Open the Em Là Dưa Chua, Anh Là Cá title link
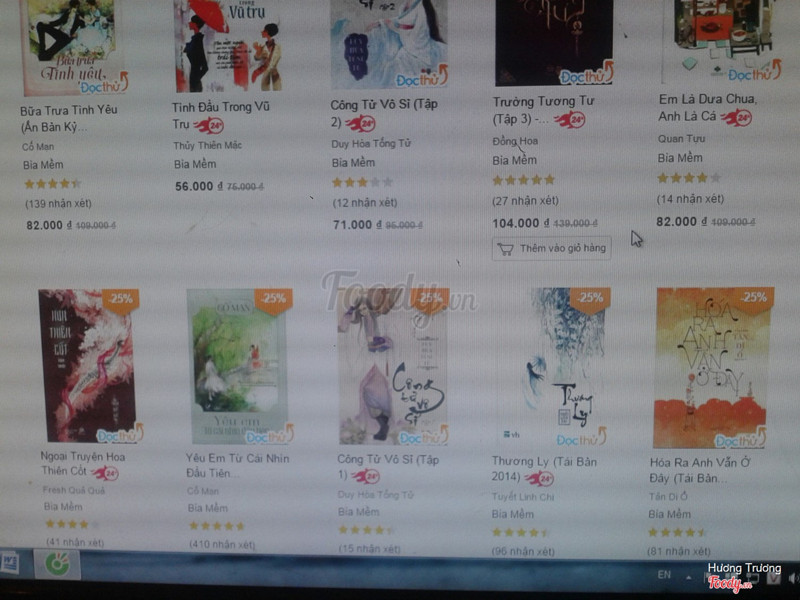The height and width of the screenshot is (600, 800). pyautogui.click(x=706, y=108)
